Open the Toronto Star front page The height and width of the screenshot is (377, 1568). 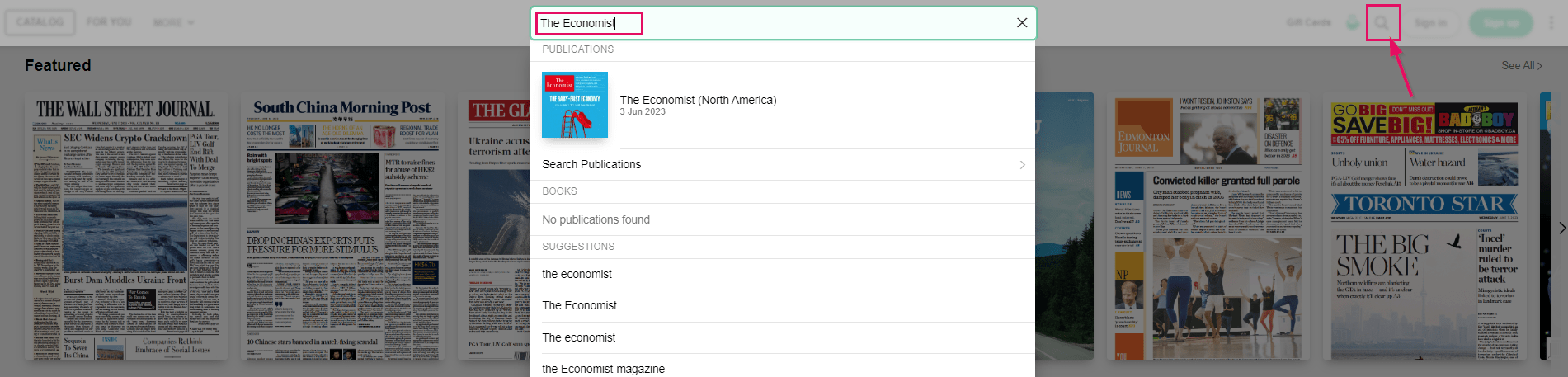pos(1424,227)
